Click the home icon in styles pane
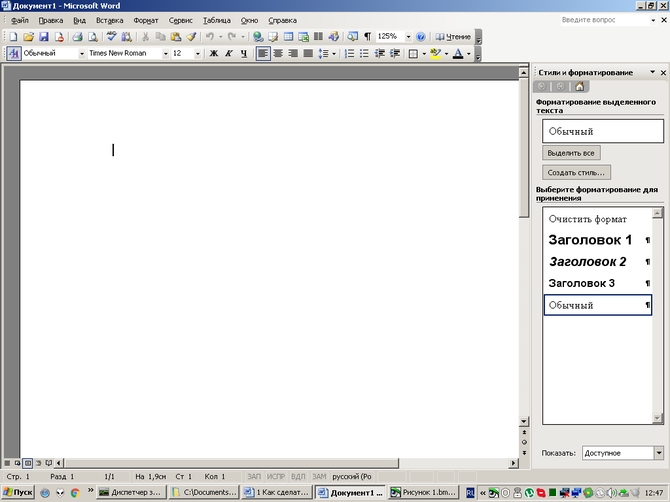670x502 pixels. (x=579, y=87)
